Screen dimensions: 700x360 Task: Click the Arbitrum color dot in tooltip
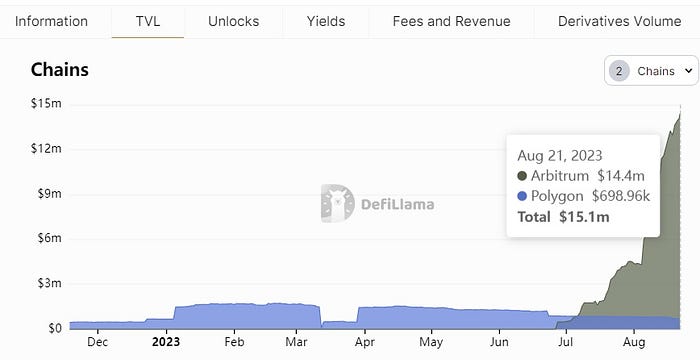coord(522,176)
